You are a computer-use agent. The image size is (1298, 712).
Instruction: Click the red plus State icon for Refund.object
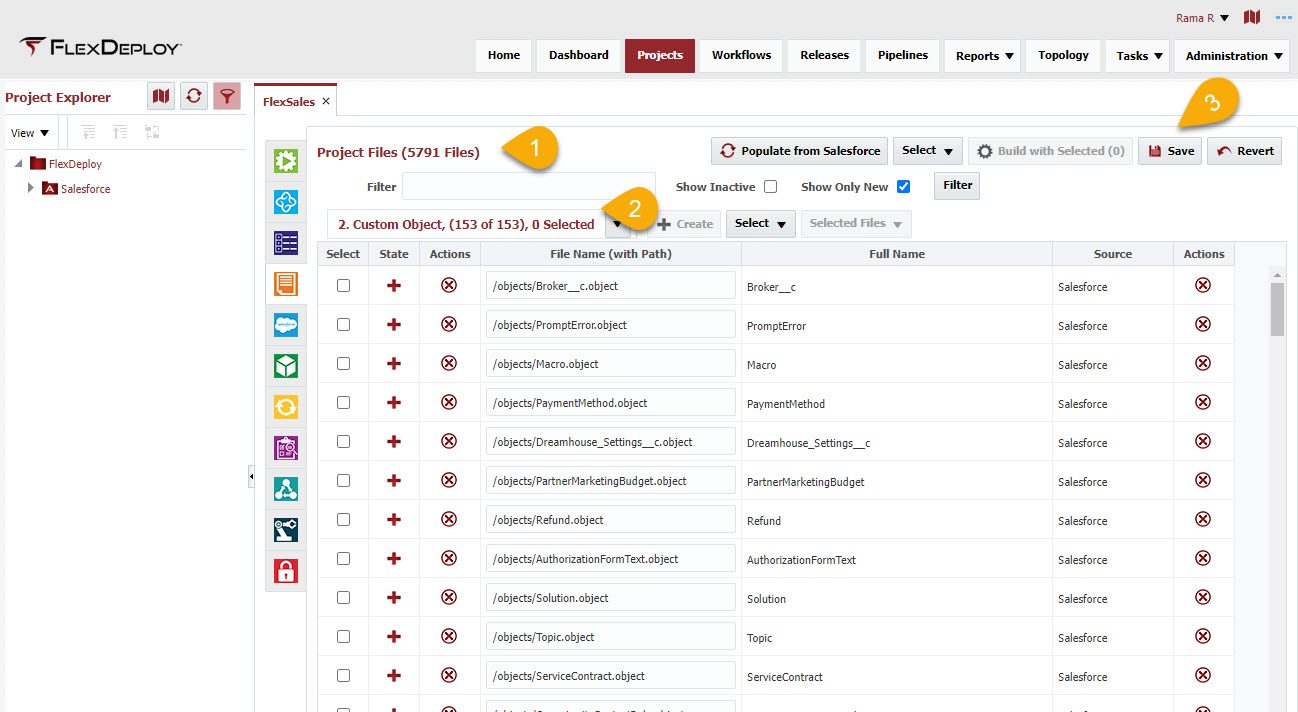coord(394,520)
